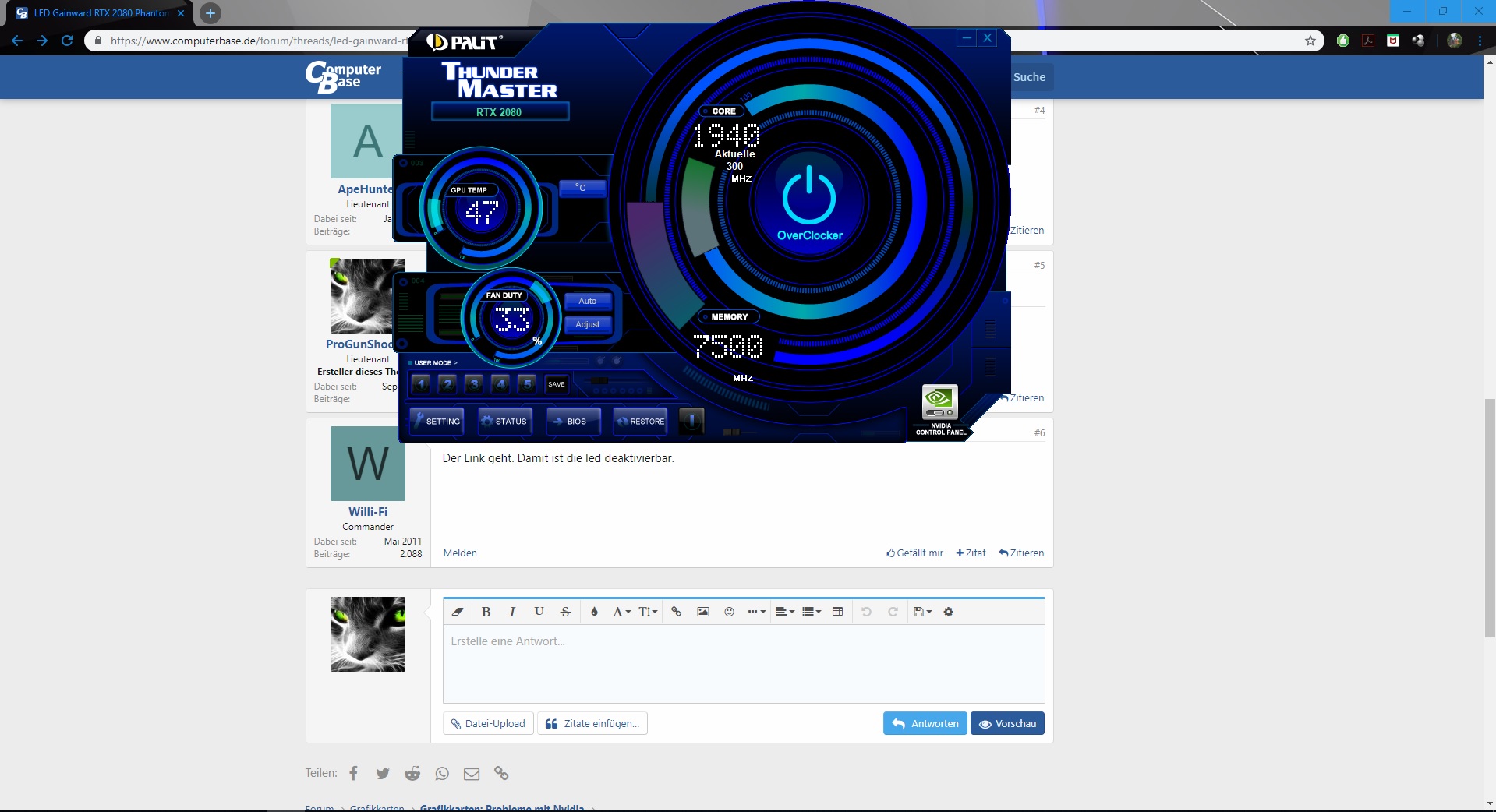The width and height of the screenshot is (1496, 812).
Task: Choose Adjust for fan duty
Action: point(588,324)
